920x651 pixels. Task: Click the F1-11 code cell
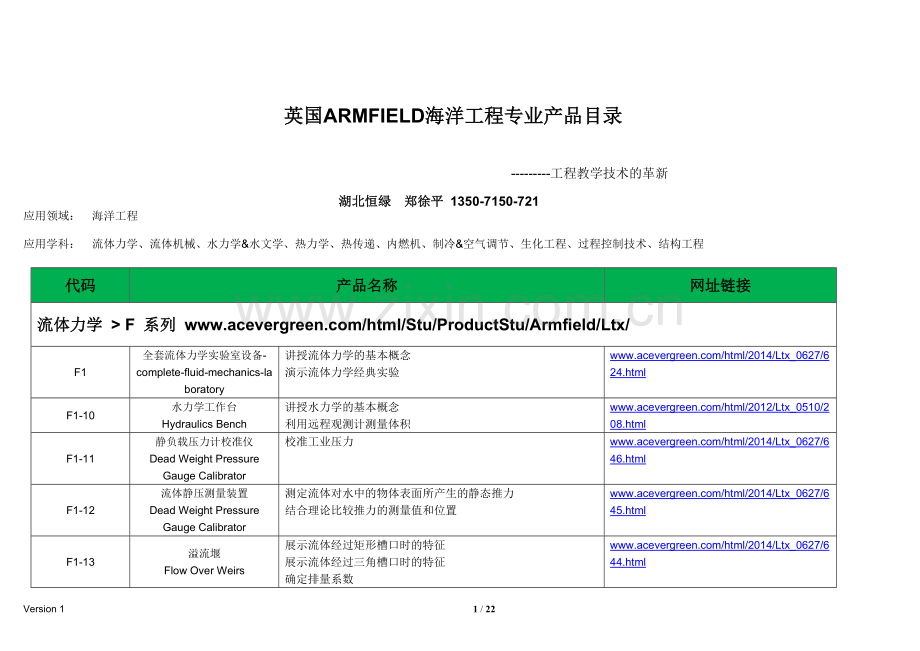80,459
